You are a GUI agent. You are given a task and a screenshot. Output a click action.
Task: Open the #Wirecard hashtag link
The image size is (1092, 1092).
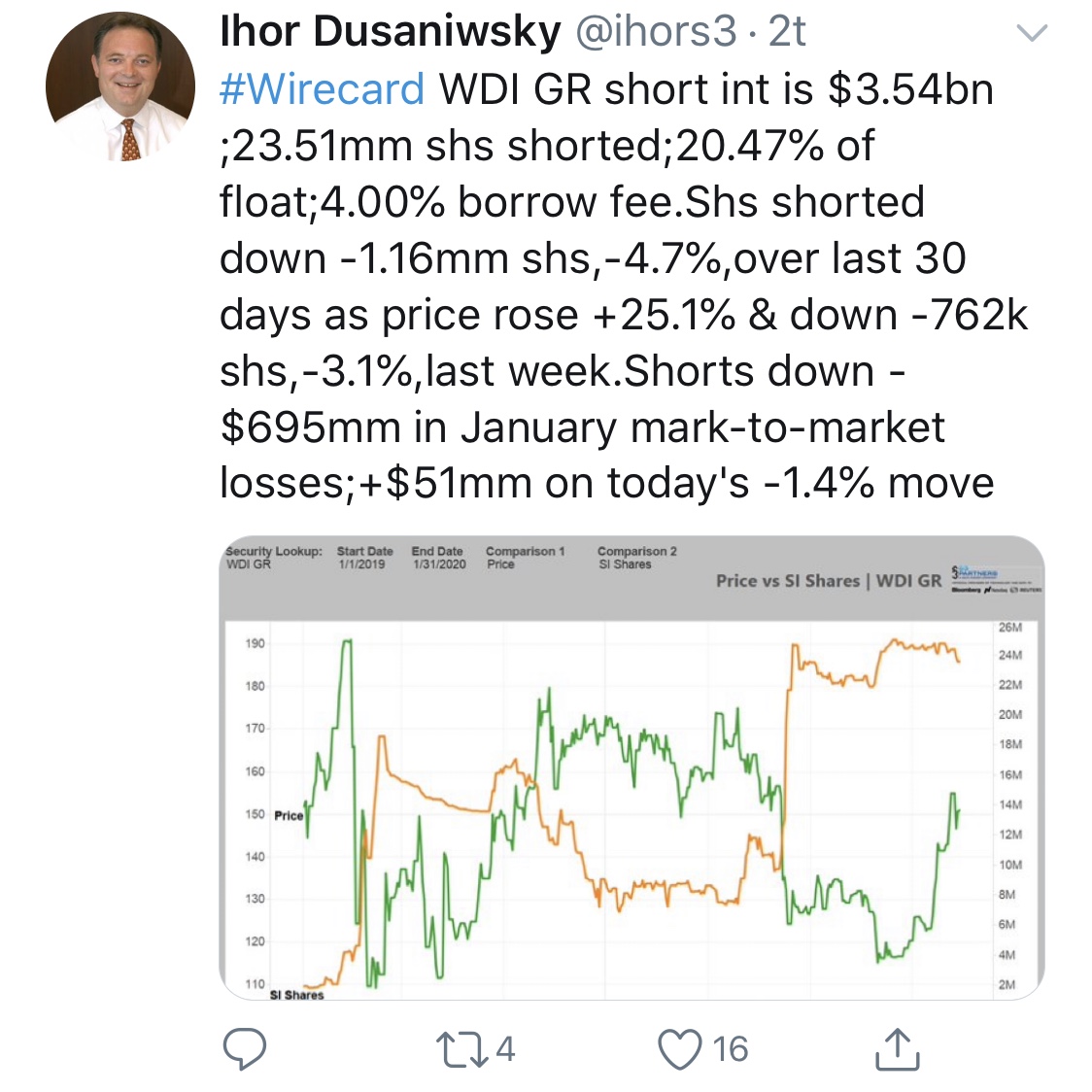[x=323, y=89]
